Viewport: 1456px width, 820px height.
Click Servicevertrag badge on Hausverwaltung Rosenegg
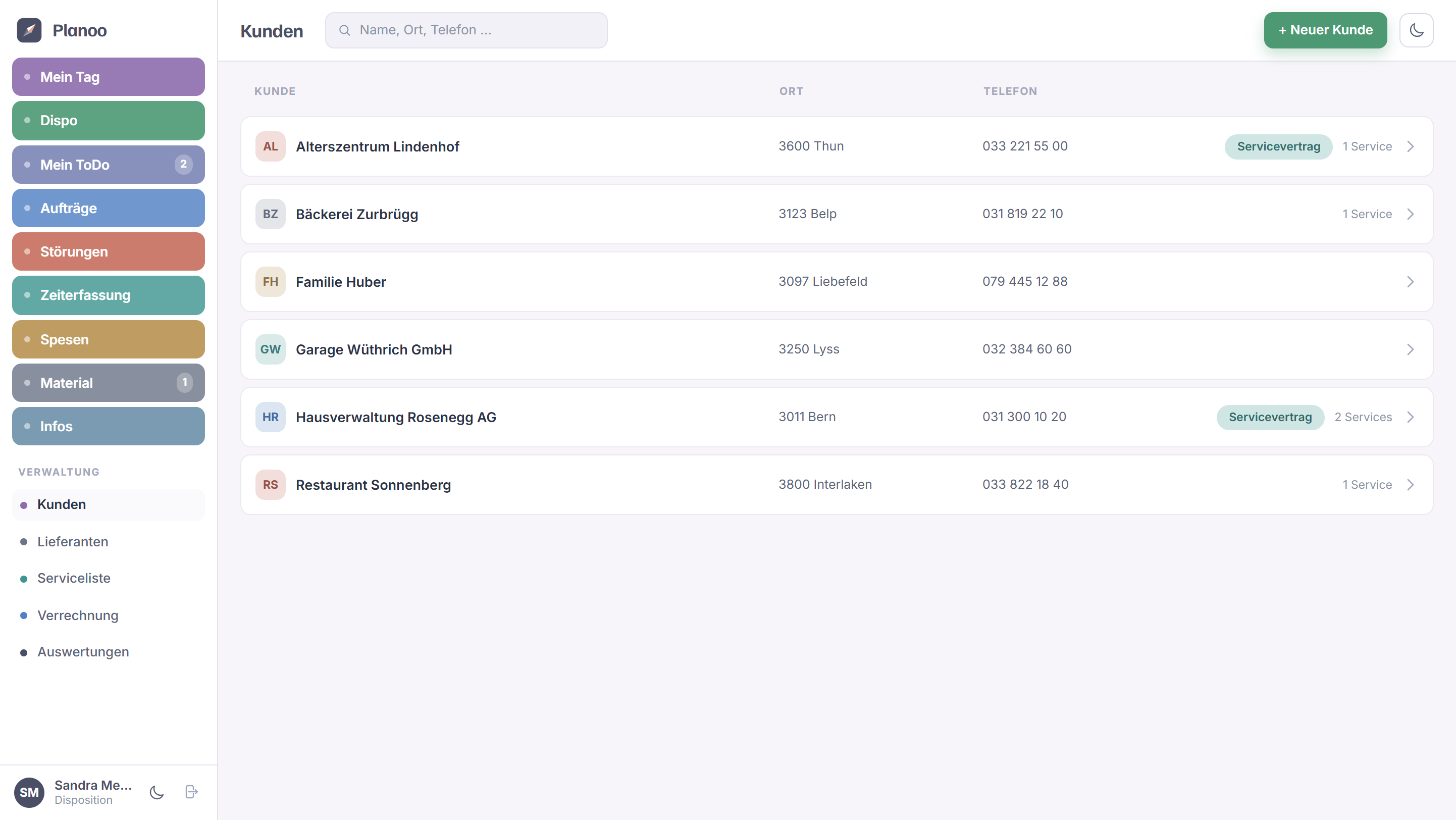pyautogui.click(x=1270, y=417)
